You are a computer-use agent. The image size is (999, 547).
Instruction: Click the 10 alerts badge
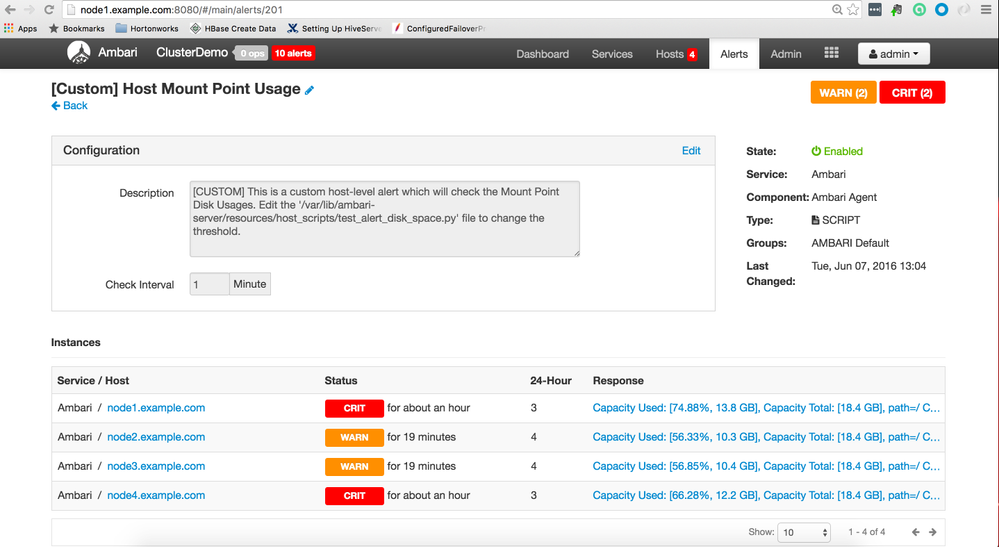click(293, 53)
